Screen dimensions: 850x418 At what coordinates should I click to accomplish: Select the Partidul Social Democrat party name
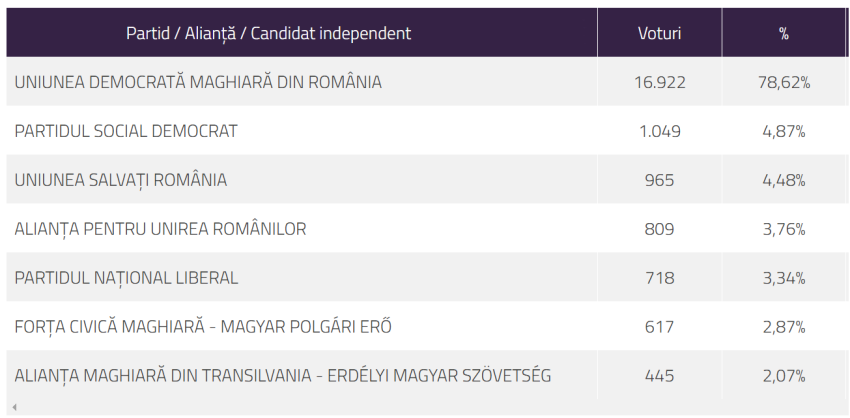(x=126, y=131)
